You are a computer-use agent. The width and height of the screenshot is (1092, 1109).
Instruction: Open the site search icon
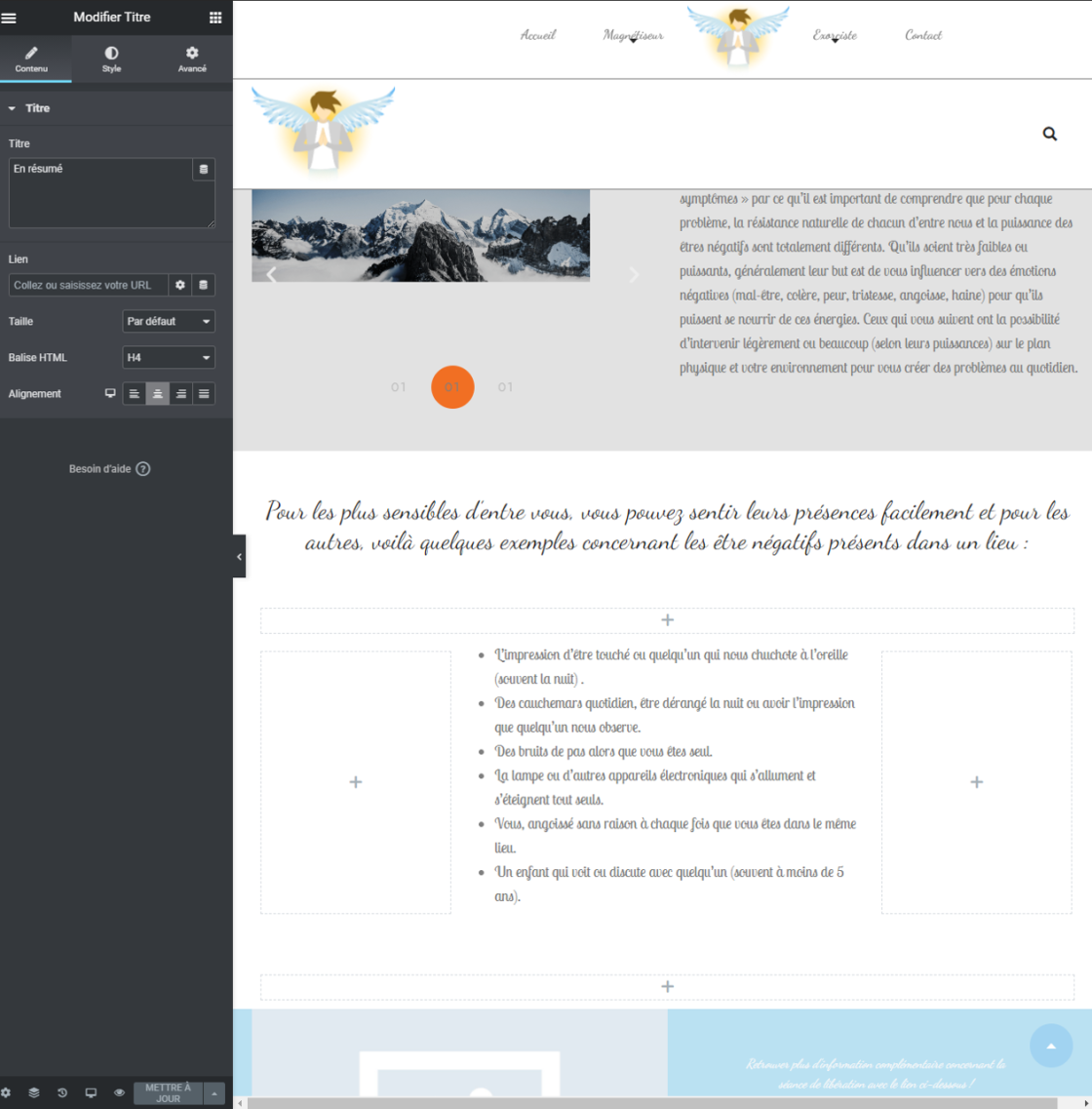pos(1050,134)
